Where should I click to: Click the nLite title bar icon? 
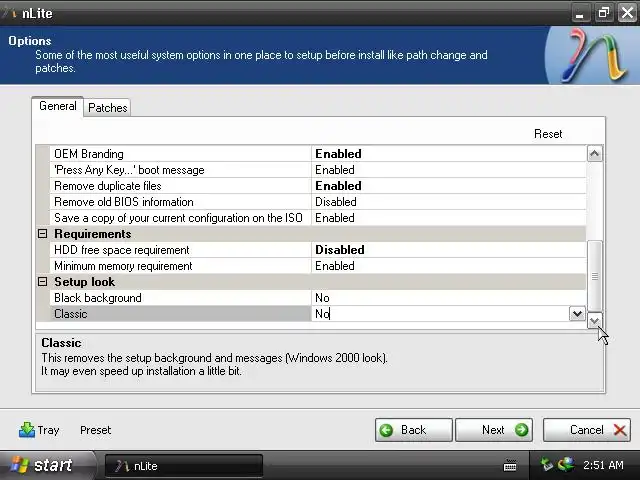pyautogui.click(x=9, y=13)
